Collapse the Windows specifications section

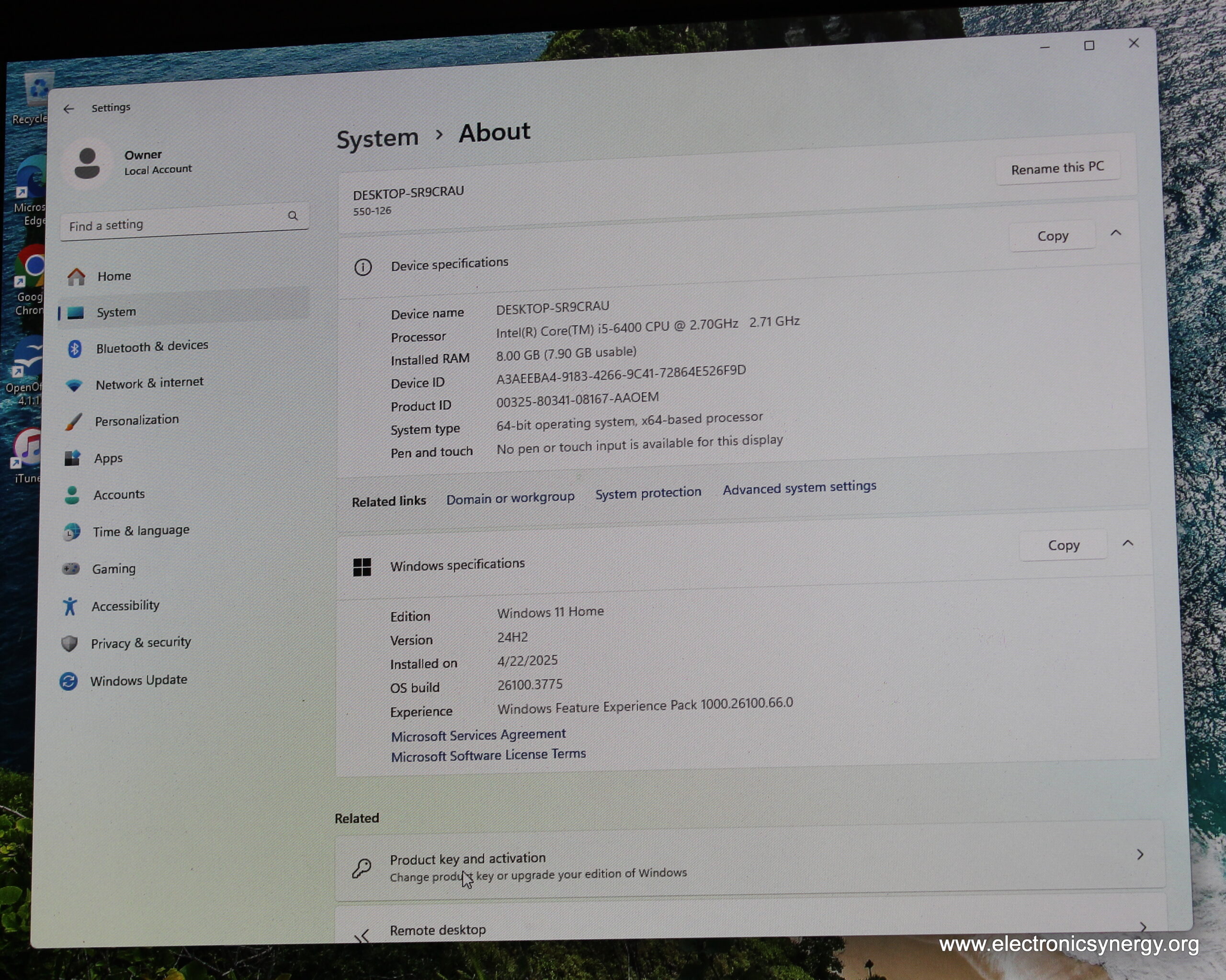pyautogui.click(x=1128, y=543)
